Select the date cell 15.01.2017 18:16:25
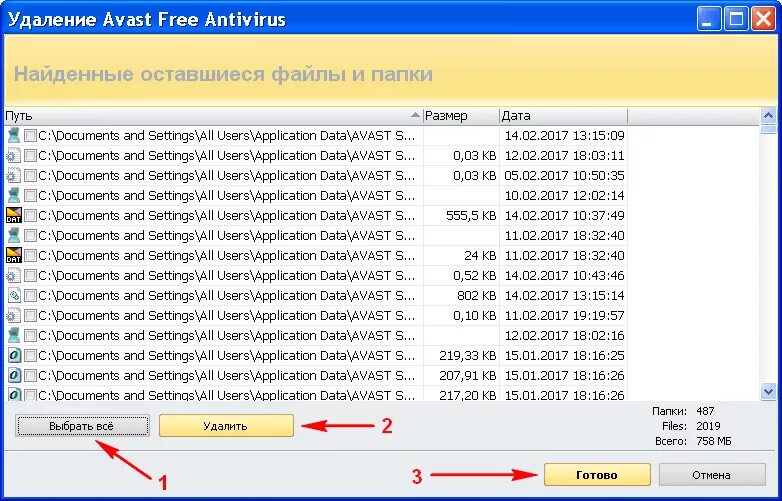This screenshot has height=501, width=782. [x=564, y=355]
